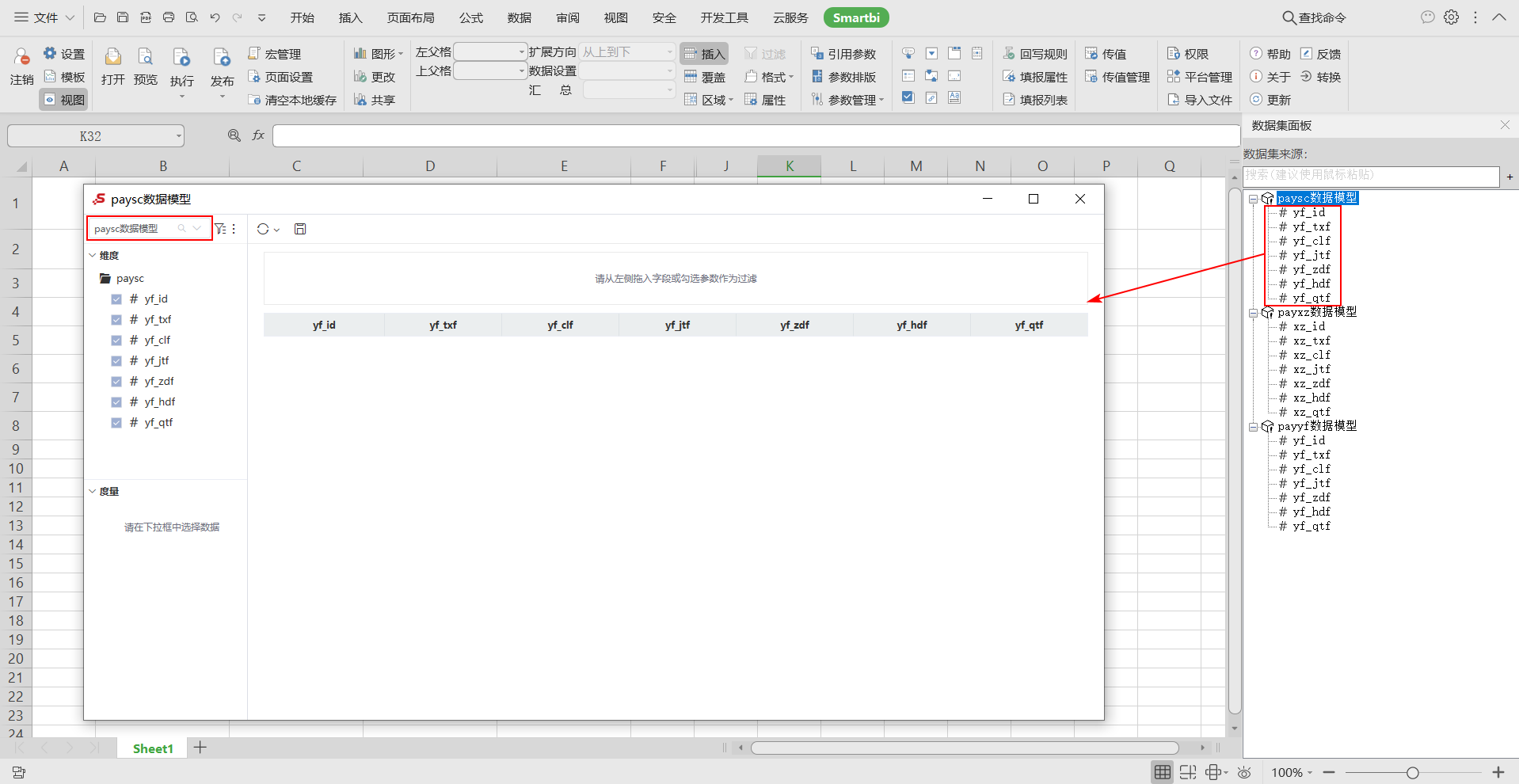The height and width of the screenshot is (784, 1519).
Task: Select the Sheet1 worksheet tab
Action: [x=153, y=748]
